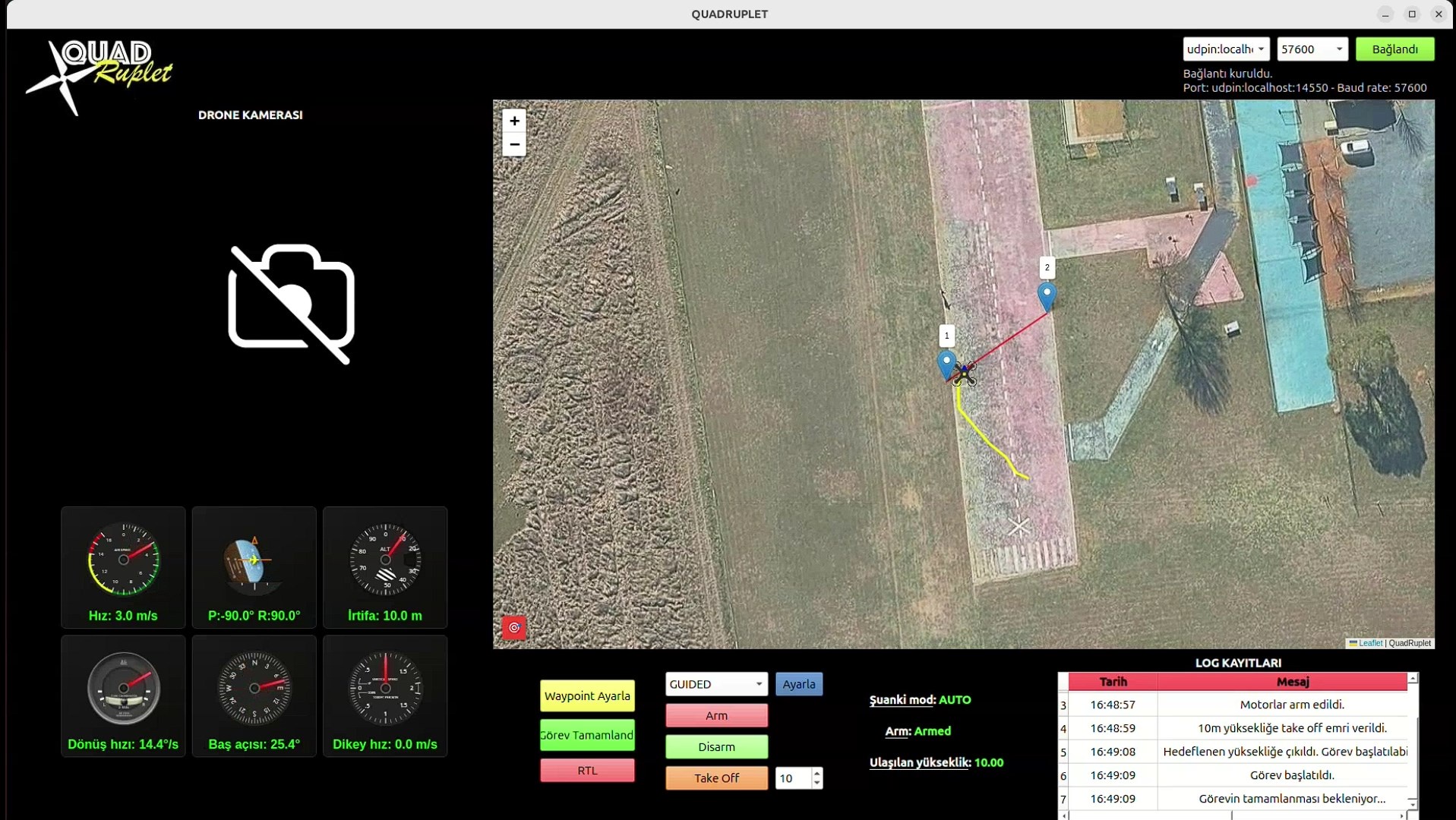
Task: Click the 'DRONE KAMERASI' heading
Action: pos(251,115)
